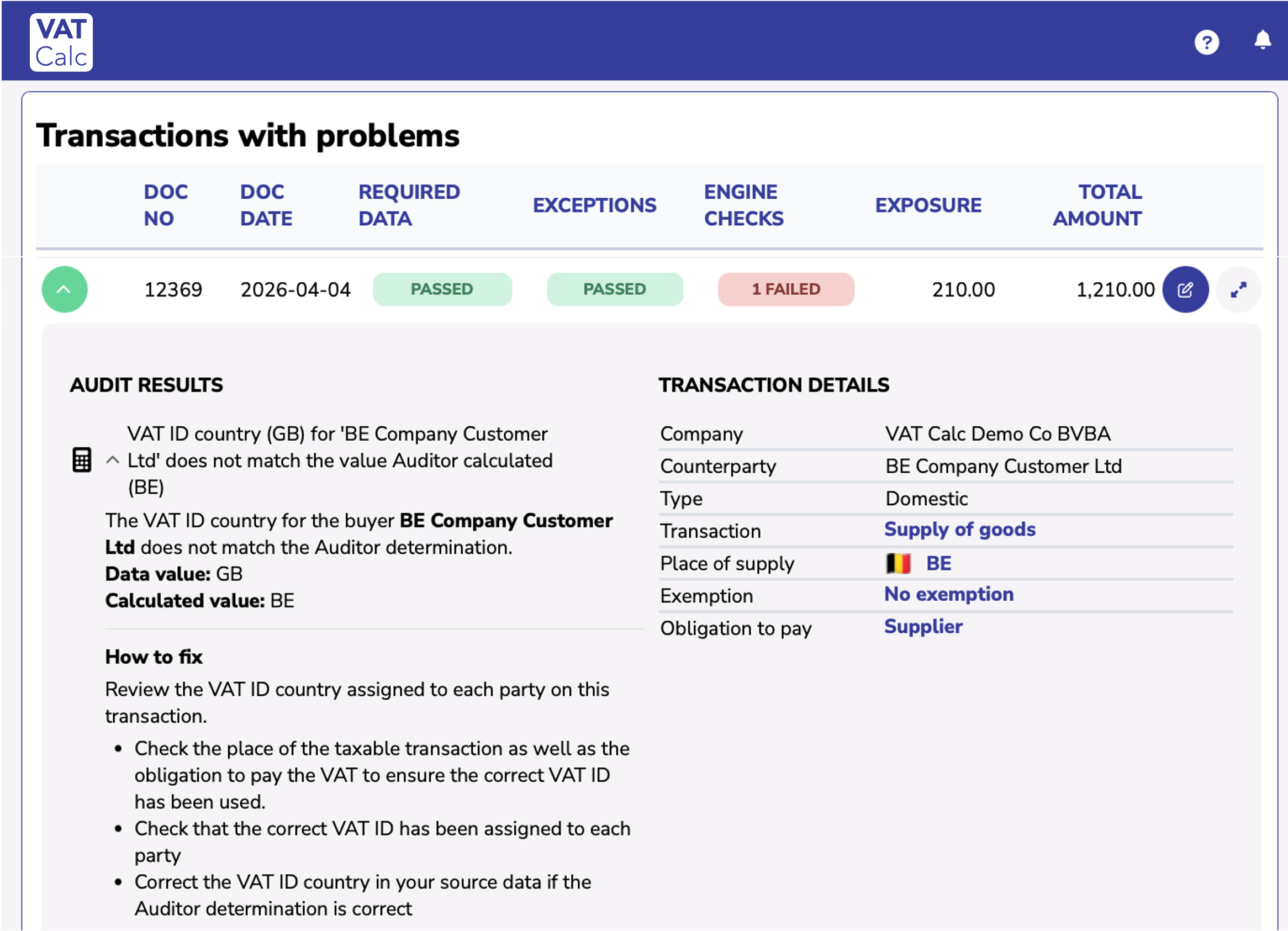This screenshot has height=931, width=1288.
Task: Click the 1 FAILED engine checks badge
Action: pyautogui.click(x=786, y=289)
